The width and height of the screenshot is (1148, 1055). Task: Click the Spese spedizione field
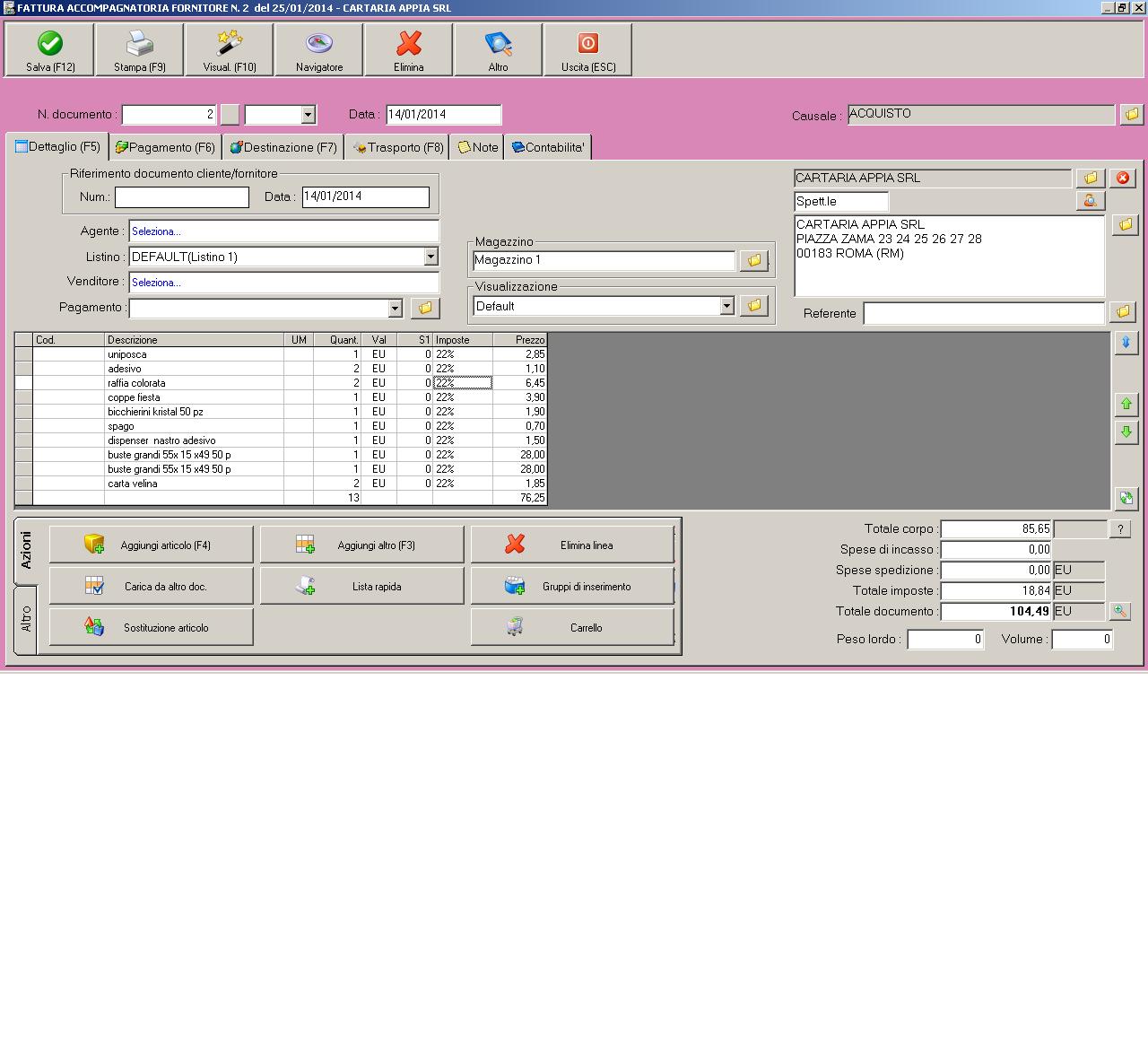point(996,570)
